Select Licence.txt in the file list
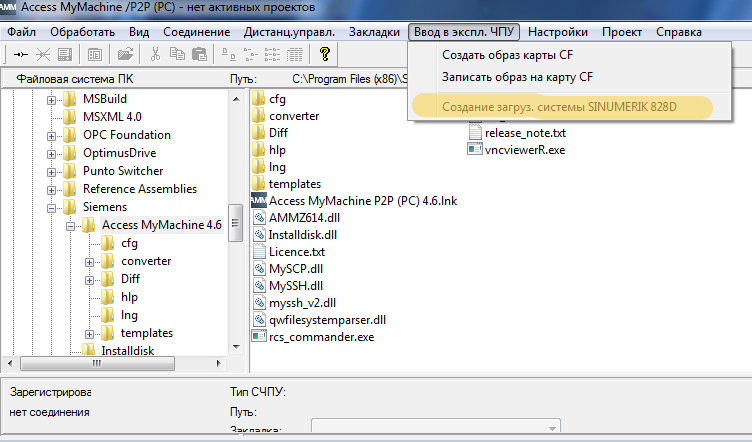This screenshot has width=752, height=442. point(297,252)
